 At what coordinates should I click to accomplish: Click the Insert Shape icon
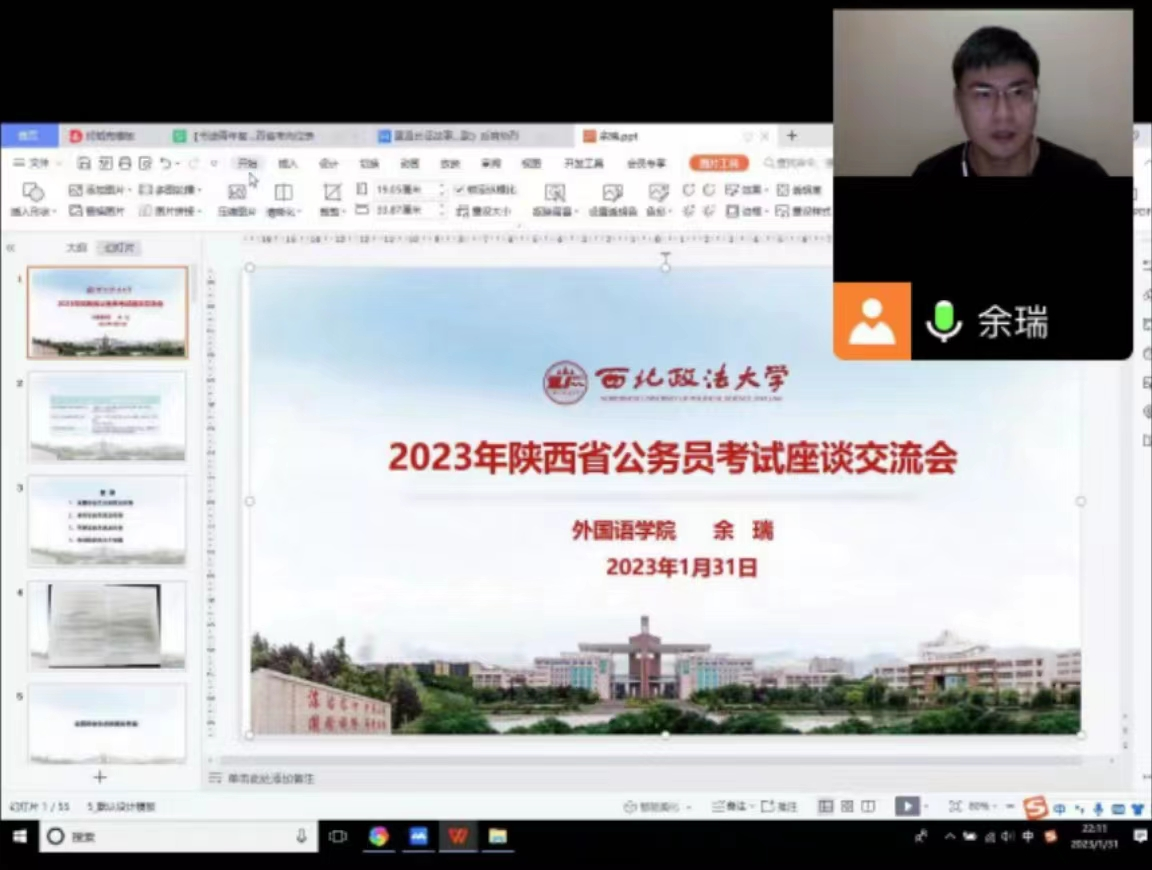click(33, 191)
